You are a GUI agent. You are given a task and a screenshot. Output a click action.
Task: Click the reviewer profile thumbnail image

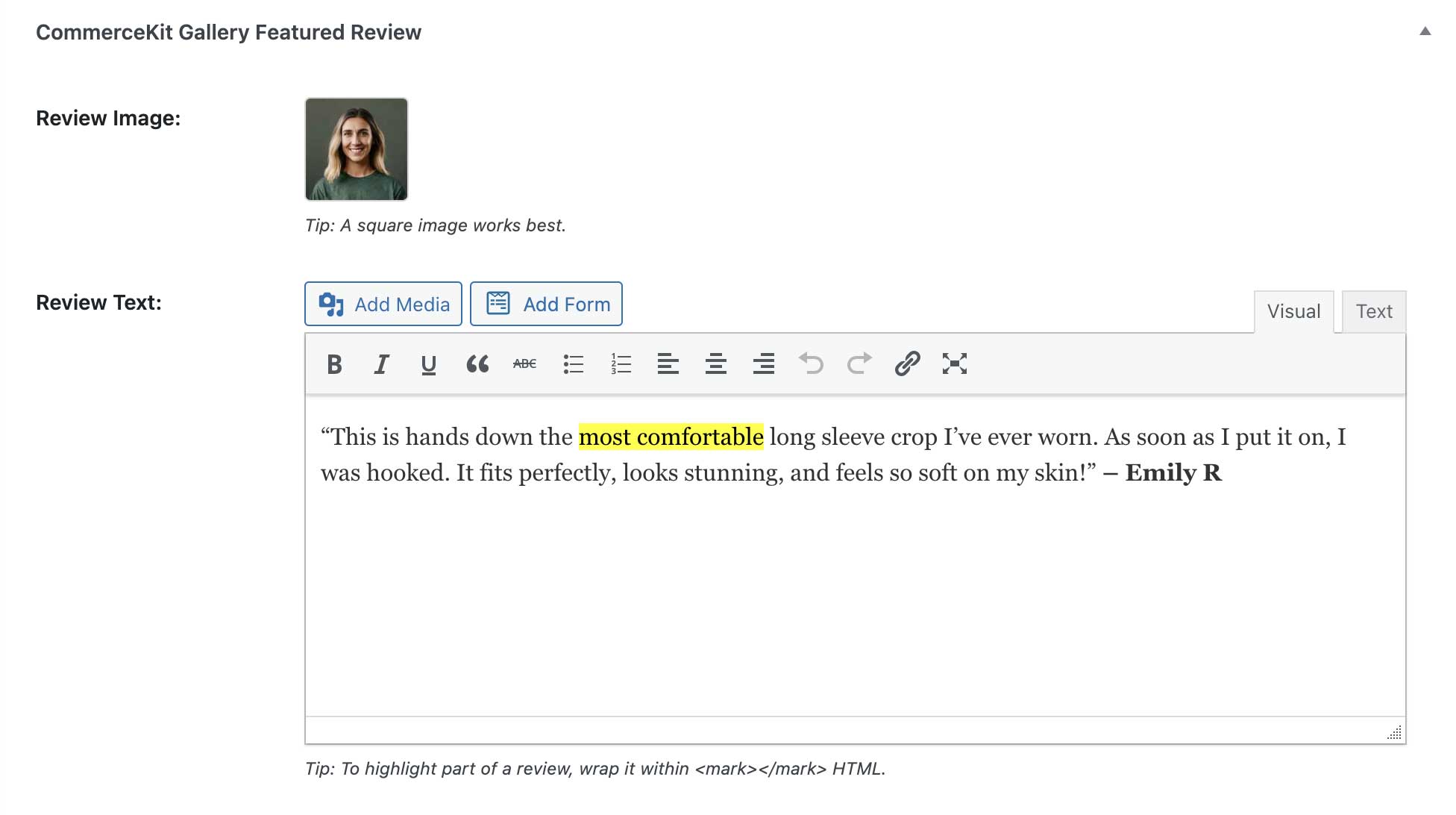pos(357,149)
